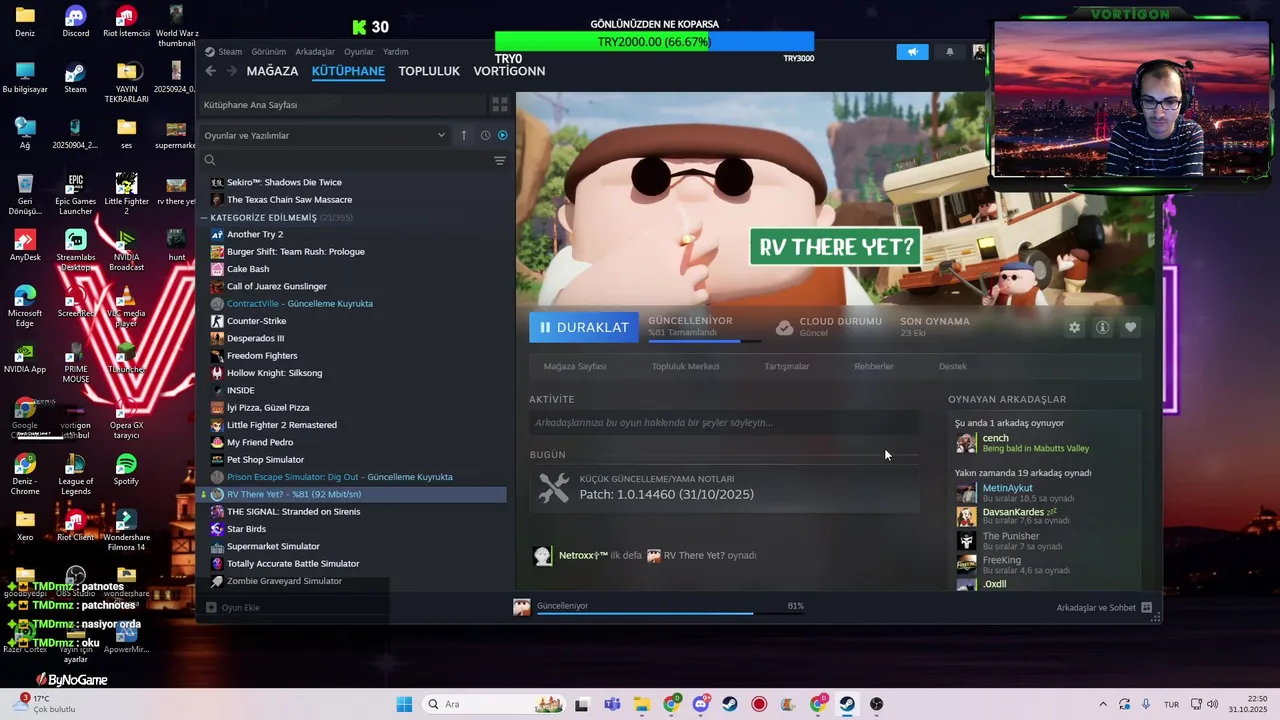Open the Topluluk Merkezi link
Screen dimensions: 1280x720
point(685,366)
